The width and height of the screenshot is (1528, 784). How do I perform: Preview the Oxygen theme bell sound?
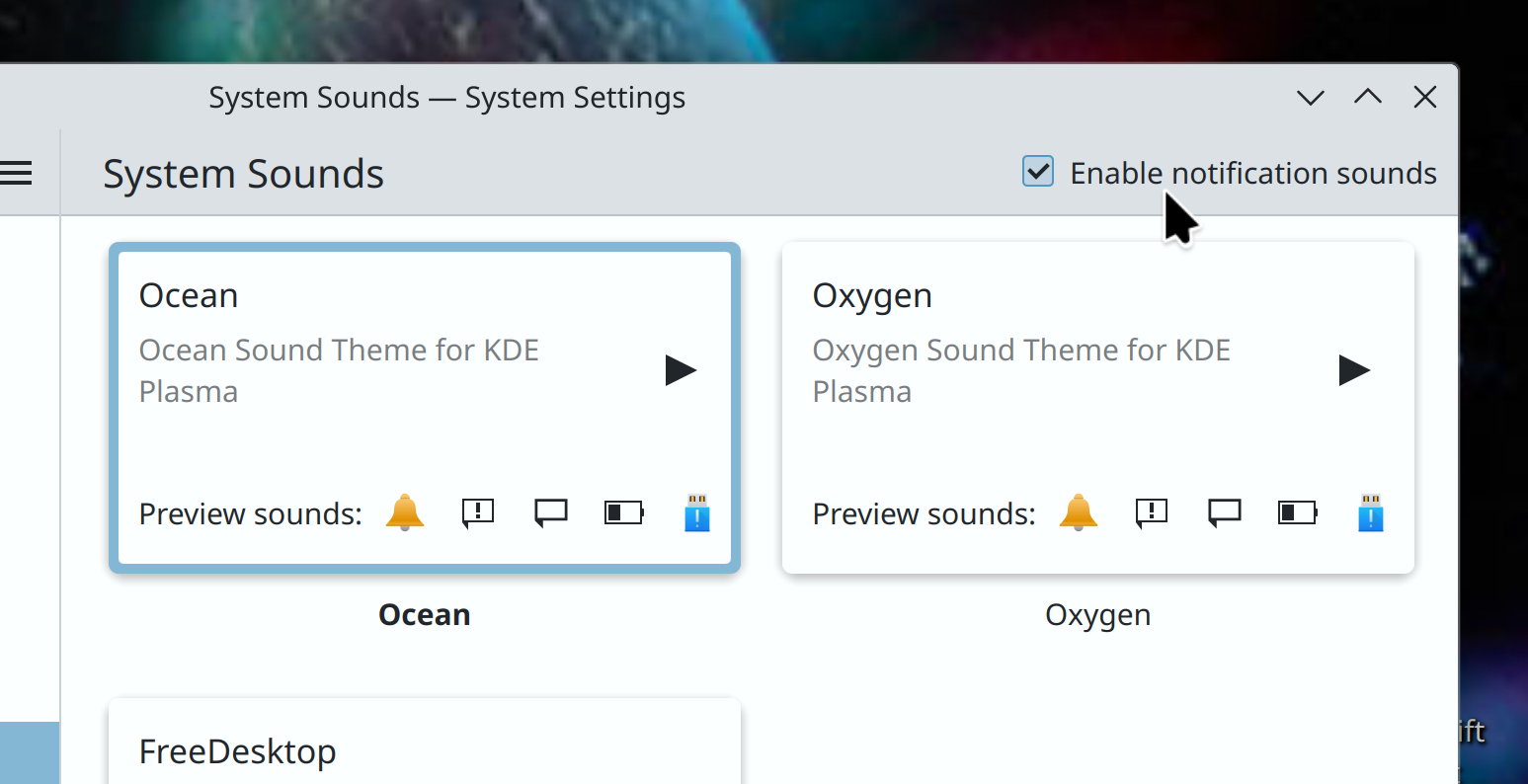coord(1079,512)
